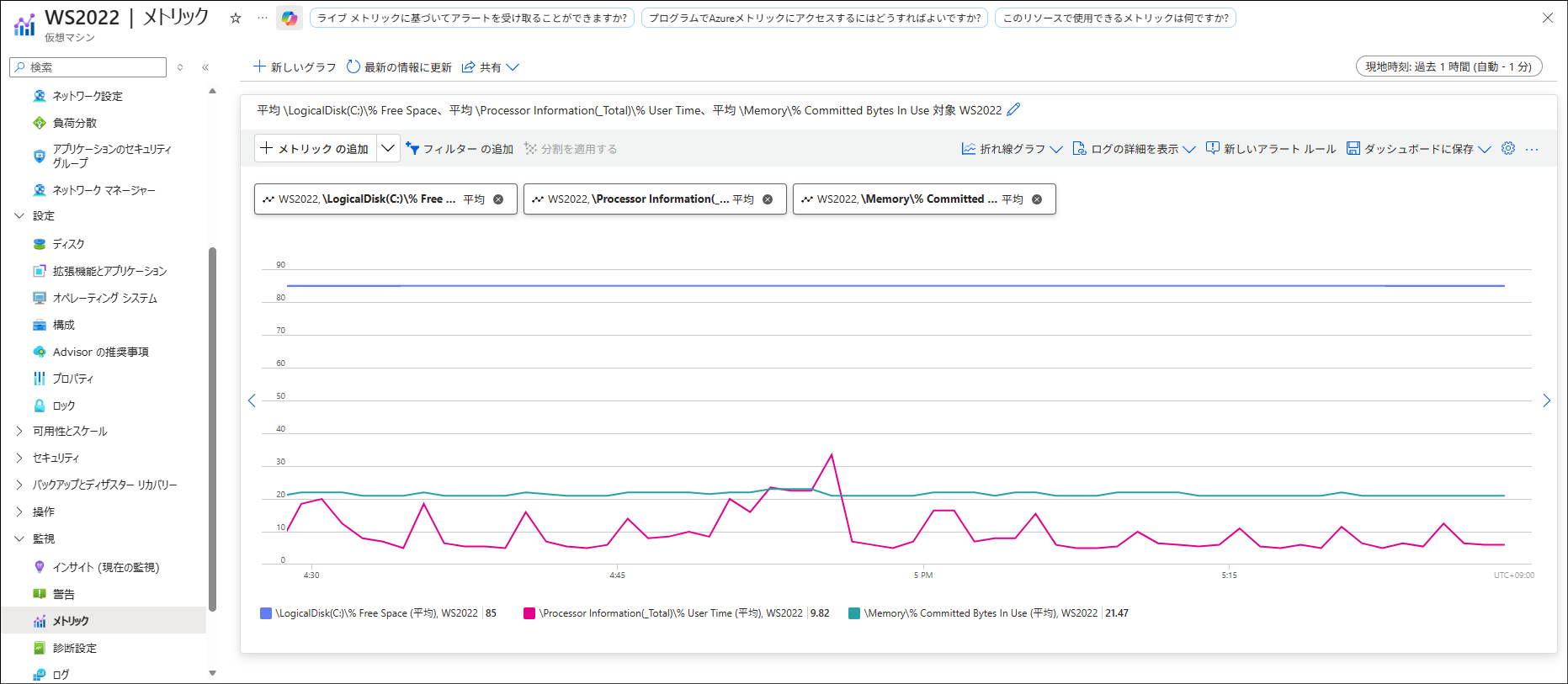
Task: Click the ライブ メトリック alert suggestion prompt
Action: [472, 18]
